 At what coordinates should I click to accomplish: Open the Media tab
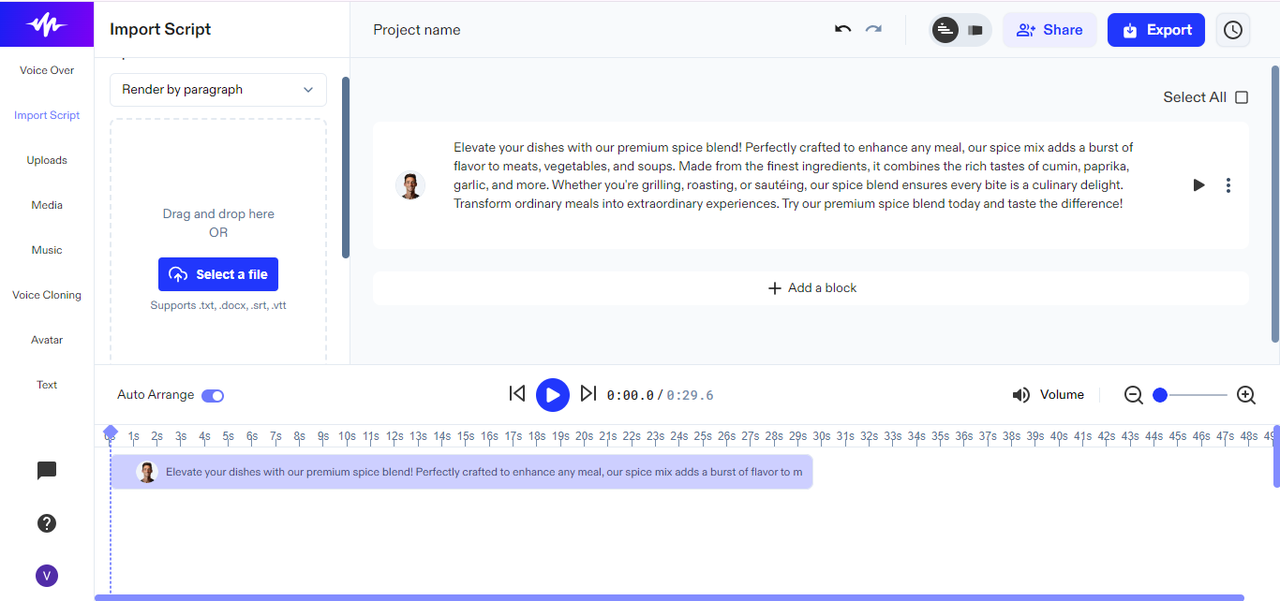(x=47, y=205)
